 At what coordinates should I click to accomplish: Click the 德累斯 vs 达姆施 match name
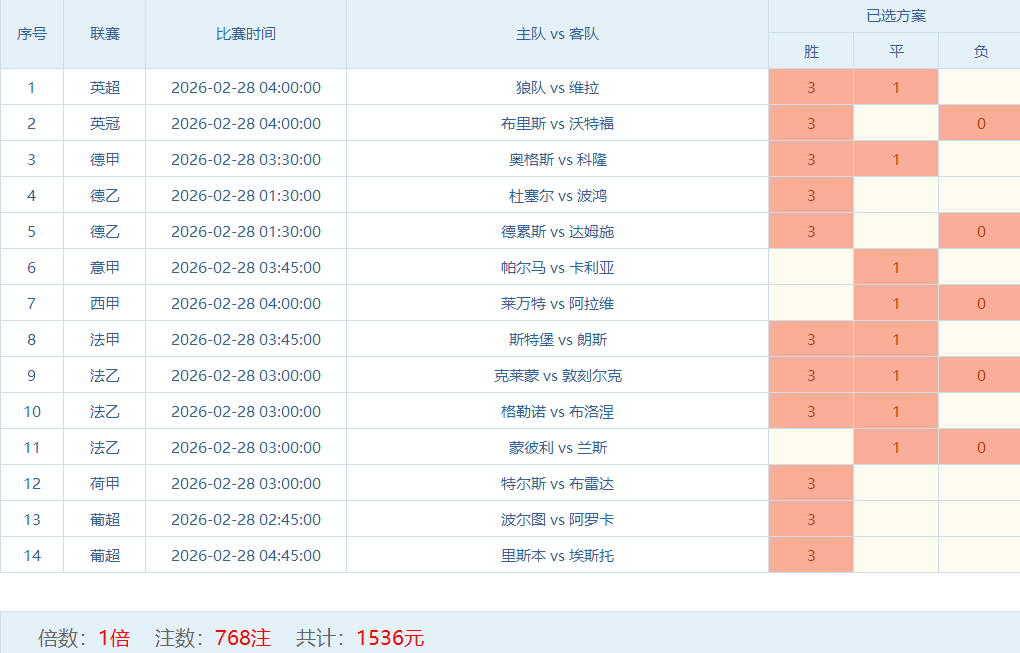(x=557, y=231)
